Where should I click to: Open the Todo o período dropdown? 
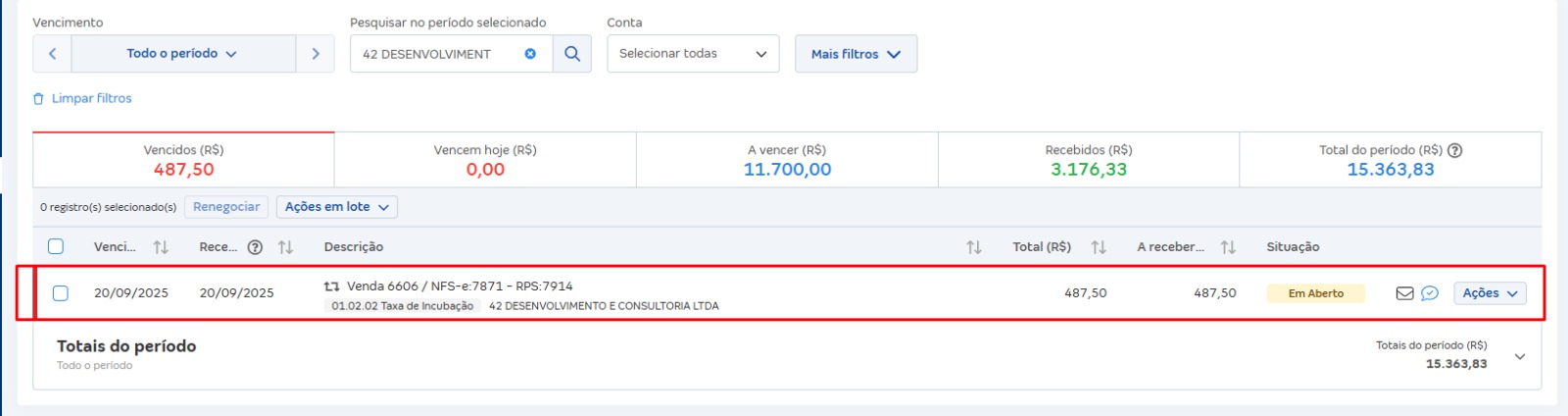tap(182, 54)
